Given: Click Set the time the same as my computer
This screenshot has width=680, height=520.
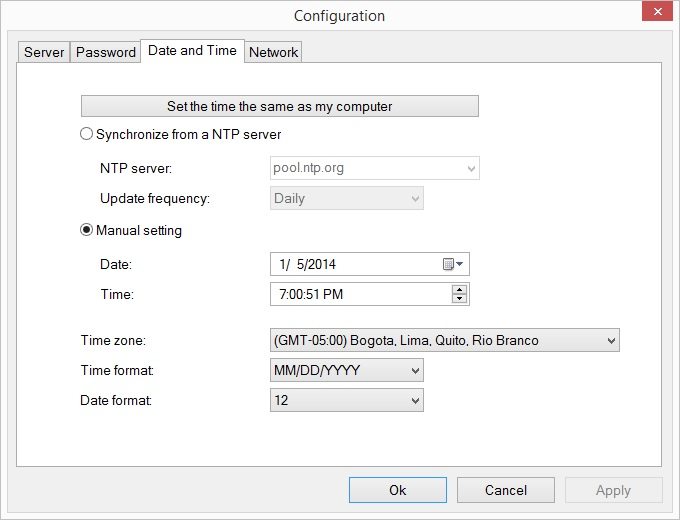Looking at the screenshot, I should pos(280,106).
